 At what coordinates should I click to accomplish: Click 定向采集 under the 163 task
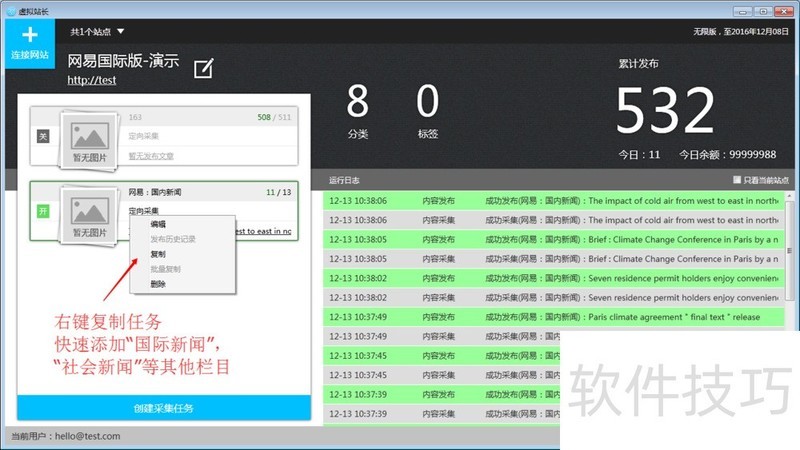[x=143, y=136]
